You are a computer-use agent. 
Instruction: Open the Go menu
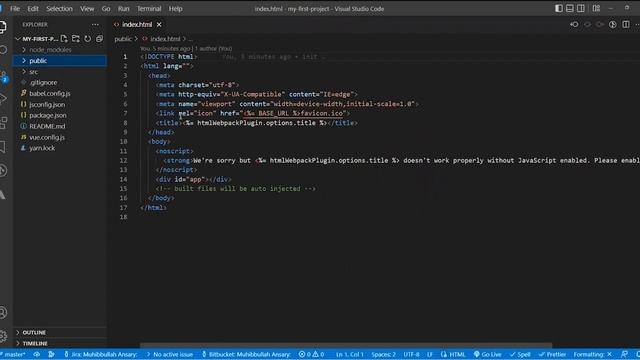point(106,9)
